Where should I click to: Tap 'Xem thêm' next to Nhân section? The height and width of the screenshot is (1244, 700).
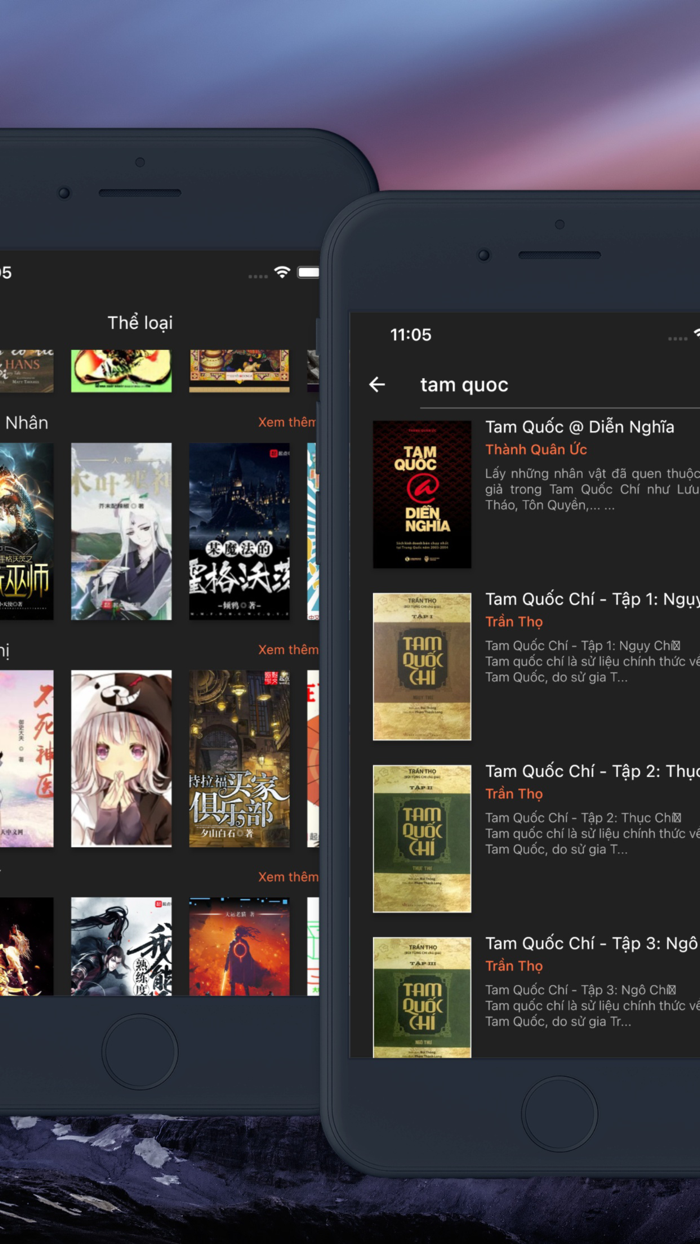[x=288, y=422]
